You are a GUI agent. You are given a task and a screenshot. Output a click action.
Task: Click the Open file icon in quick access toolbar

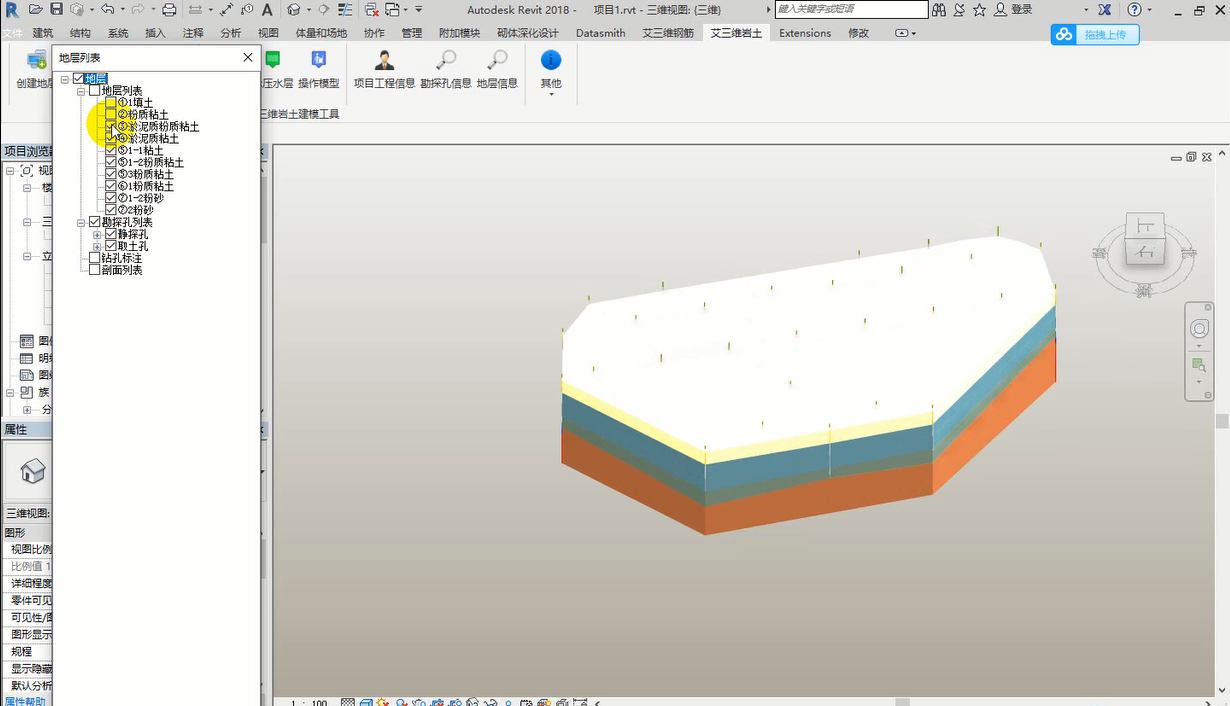point(36,9)
